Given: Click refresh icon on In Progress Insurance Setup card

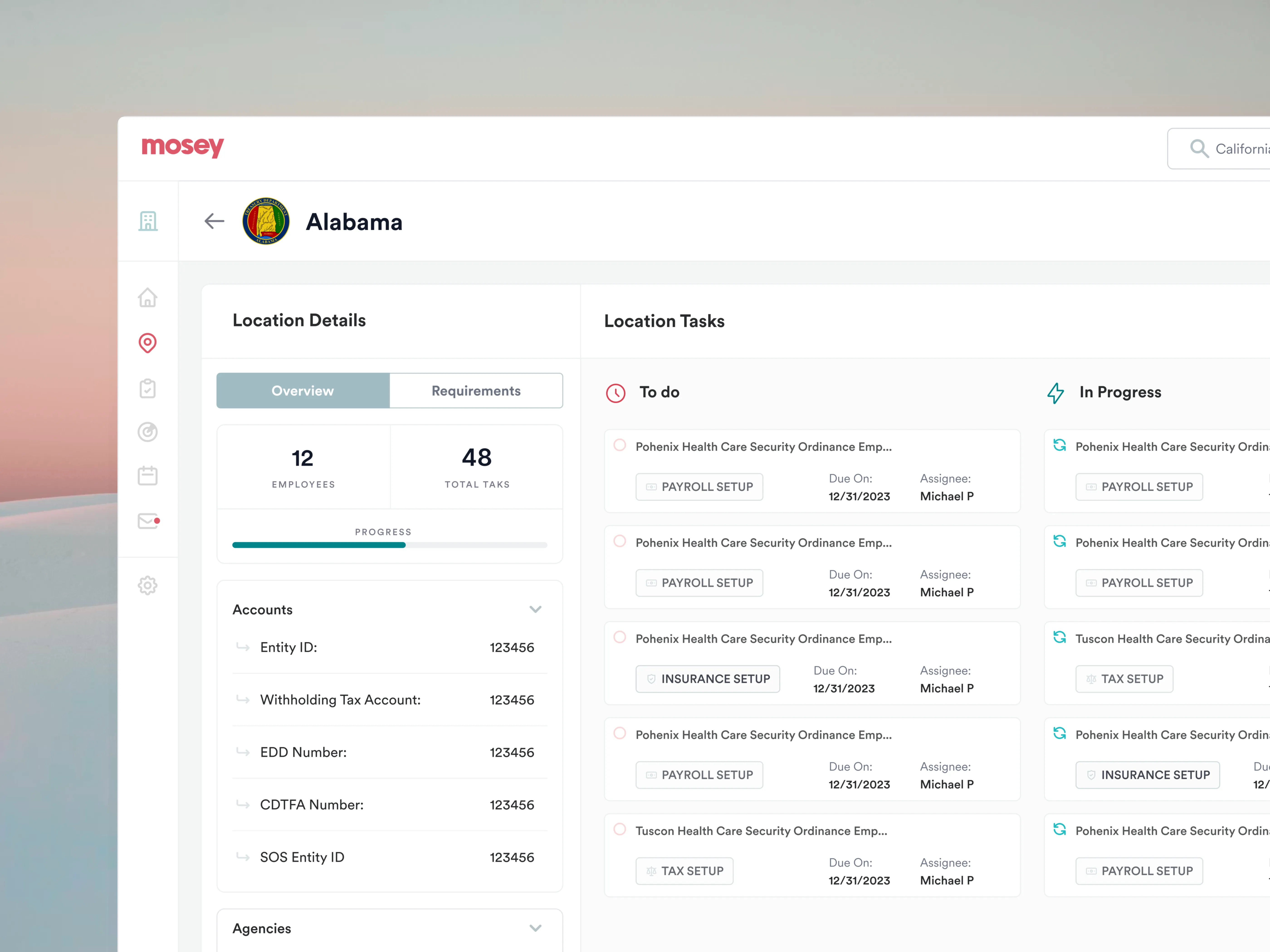Looking at the screenshot, I should tap(1060, 733).
